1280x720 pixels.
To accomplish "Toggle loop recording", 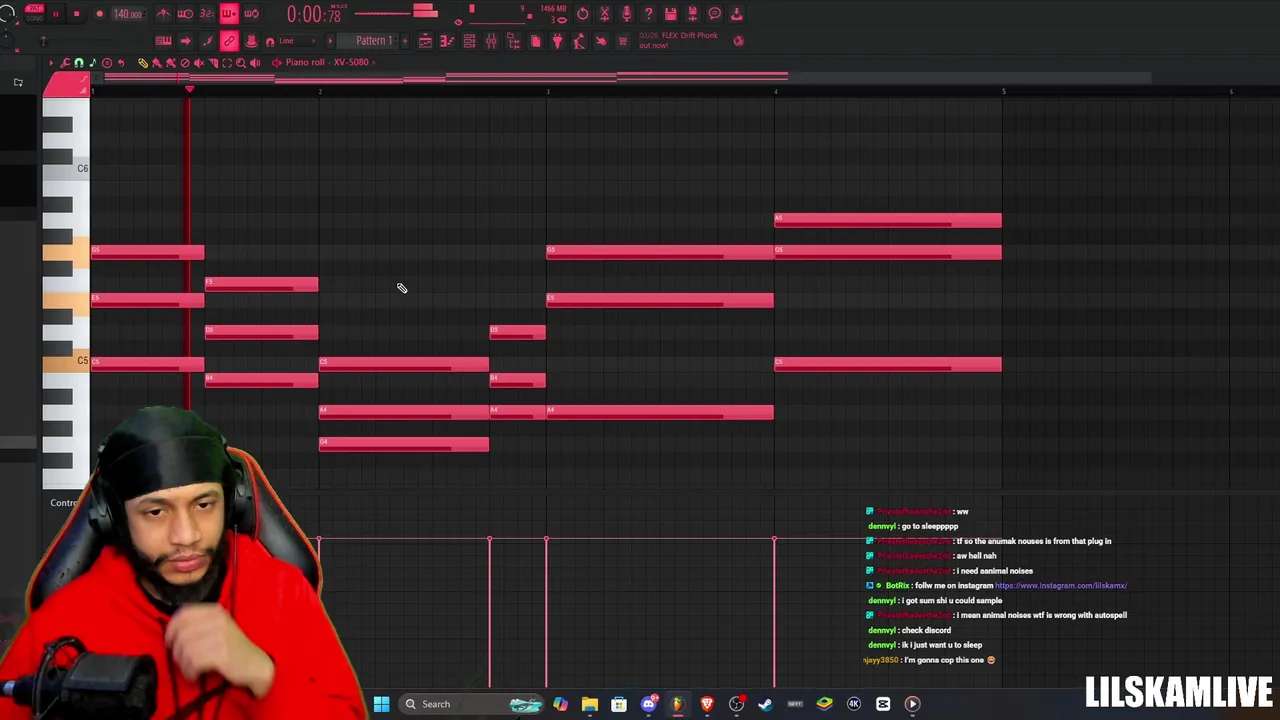I will 251,14.
